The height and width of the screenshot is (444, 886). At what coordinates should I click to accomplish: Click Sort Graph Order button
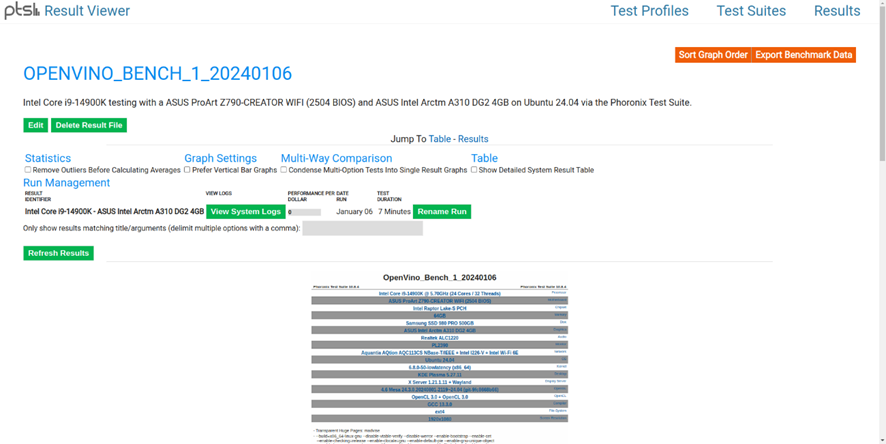coord(713,55)
